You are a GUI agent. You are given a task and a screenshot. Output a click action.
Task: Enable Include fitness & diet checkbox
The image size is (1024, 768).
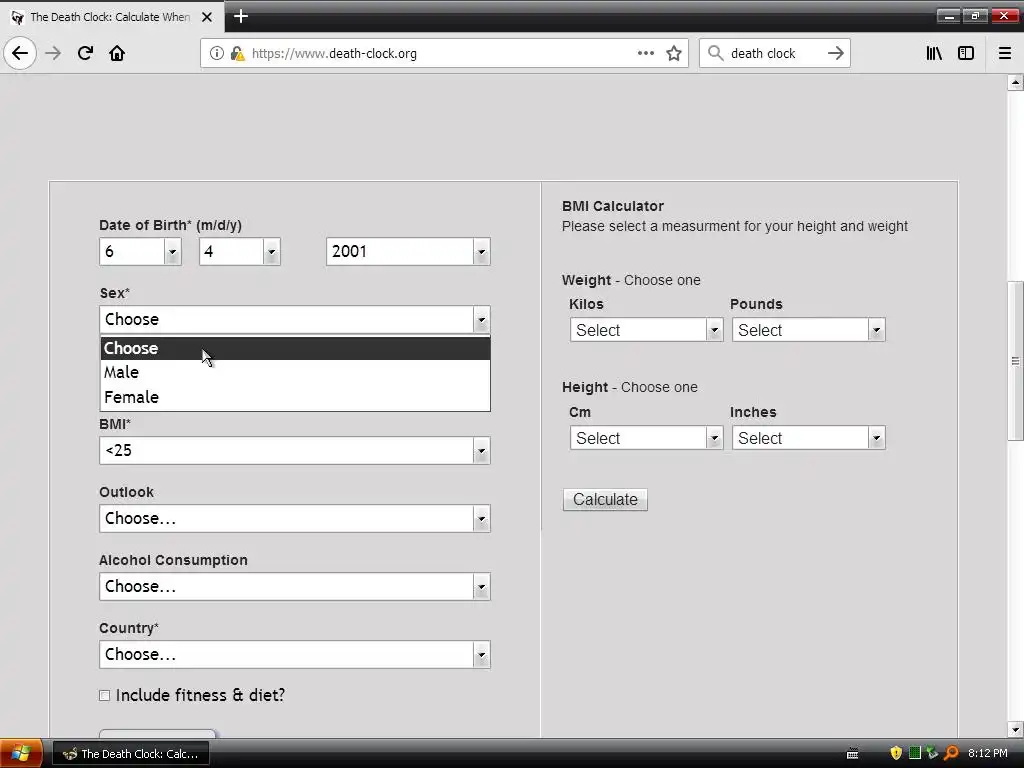[104, 696]
